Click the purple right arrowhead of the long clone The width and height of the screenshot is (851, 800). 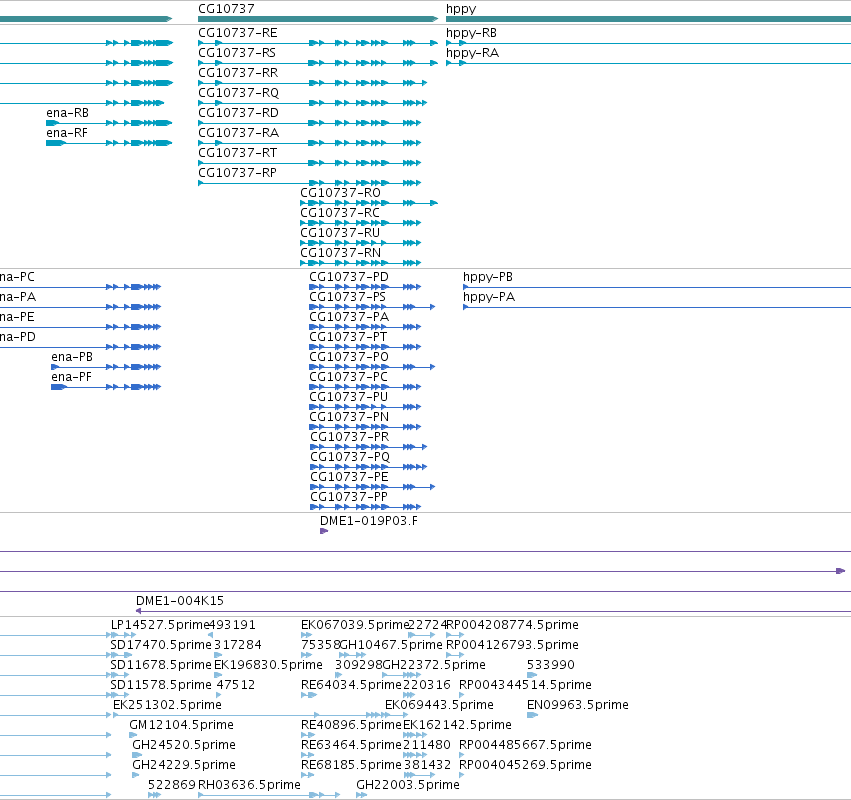[841, 571]
